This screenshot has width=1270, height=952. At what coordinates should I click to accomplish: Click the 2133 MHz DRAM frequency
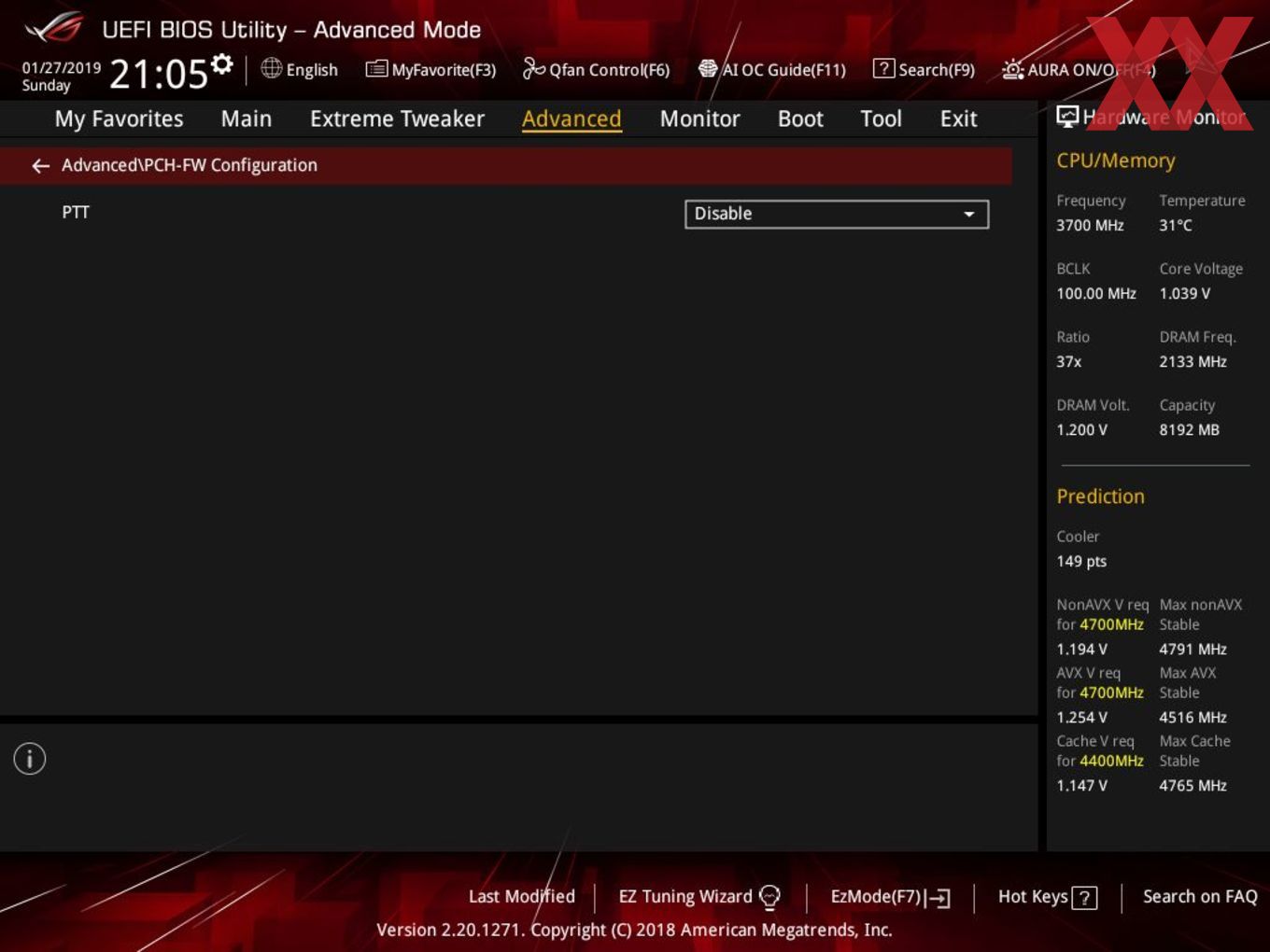1192,361
